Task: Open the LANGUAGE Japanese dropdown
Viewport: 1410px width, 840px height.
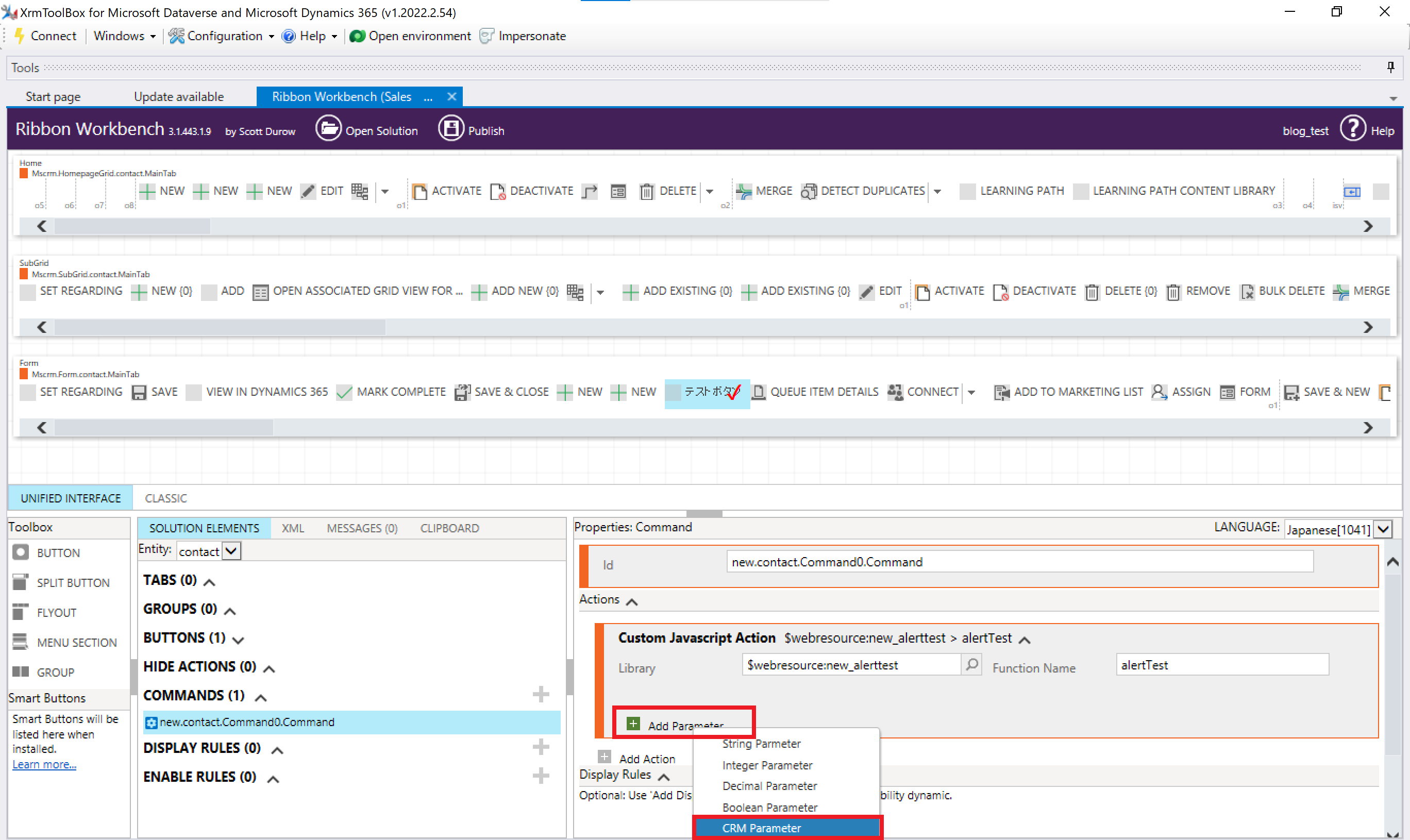Action: point(1338,529)
